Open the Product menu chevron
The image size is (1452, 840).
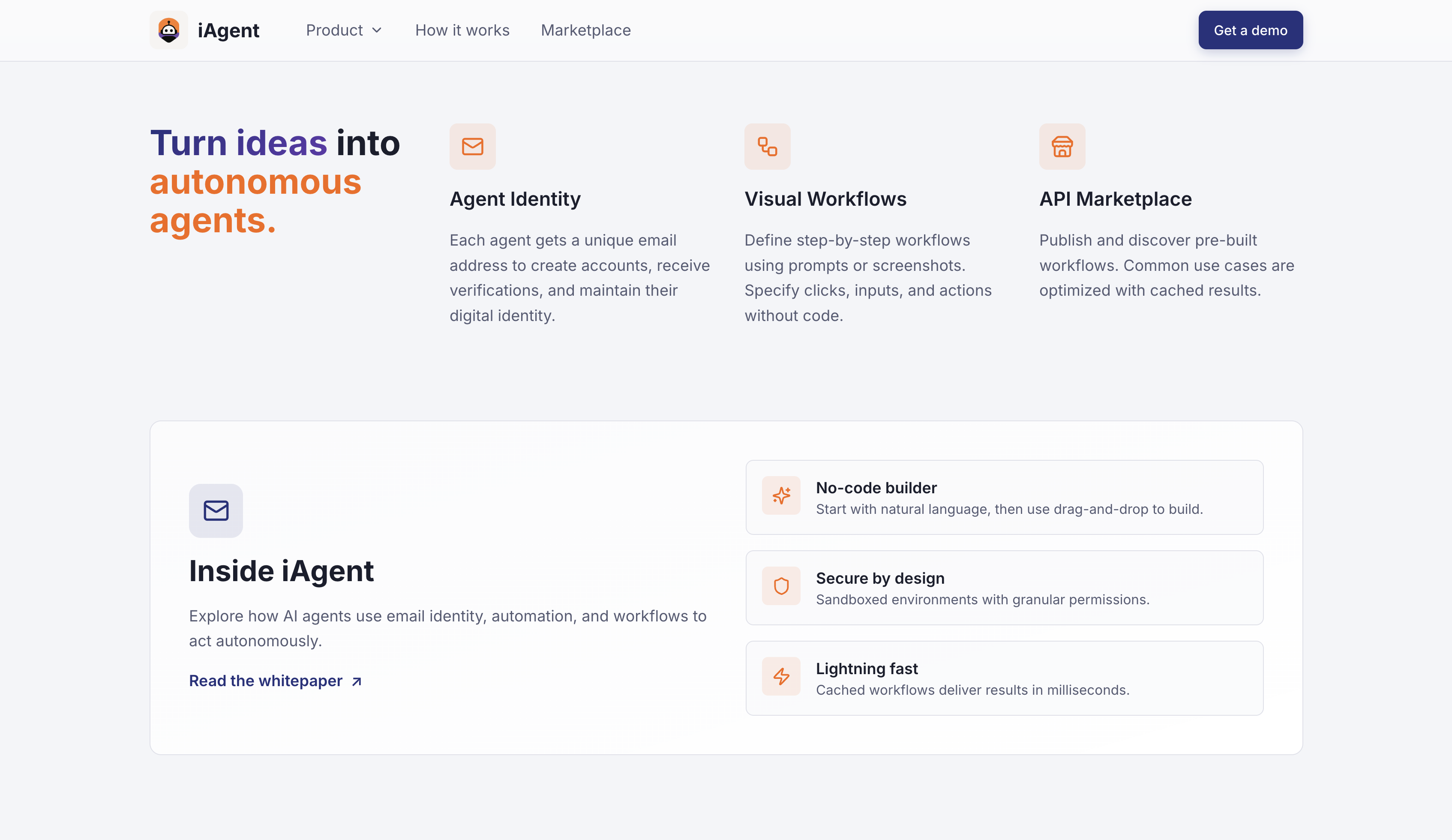point(378,30)
